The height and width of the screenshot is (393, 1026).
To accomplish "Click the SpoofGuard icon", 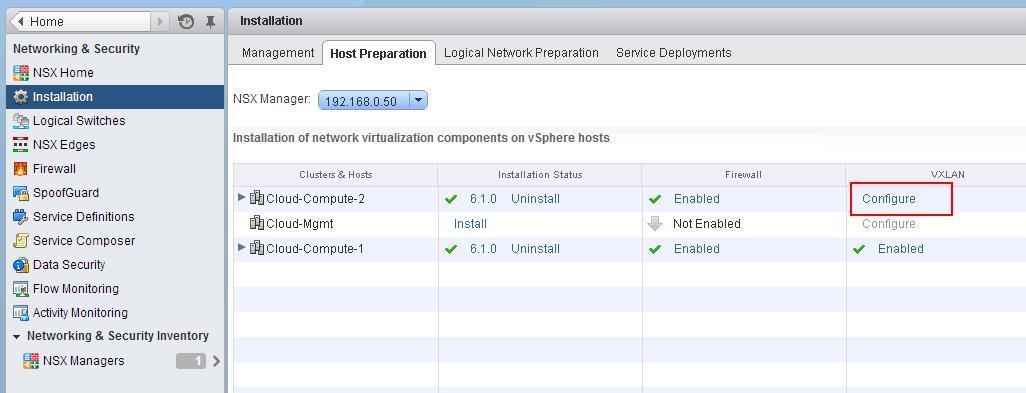I will point(21,193).
